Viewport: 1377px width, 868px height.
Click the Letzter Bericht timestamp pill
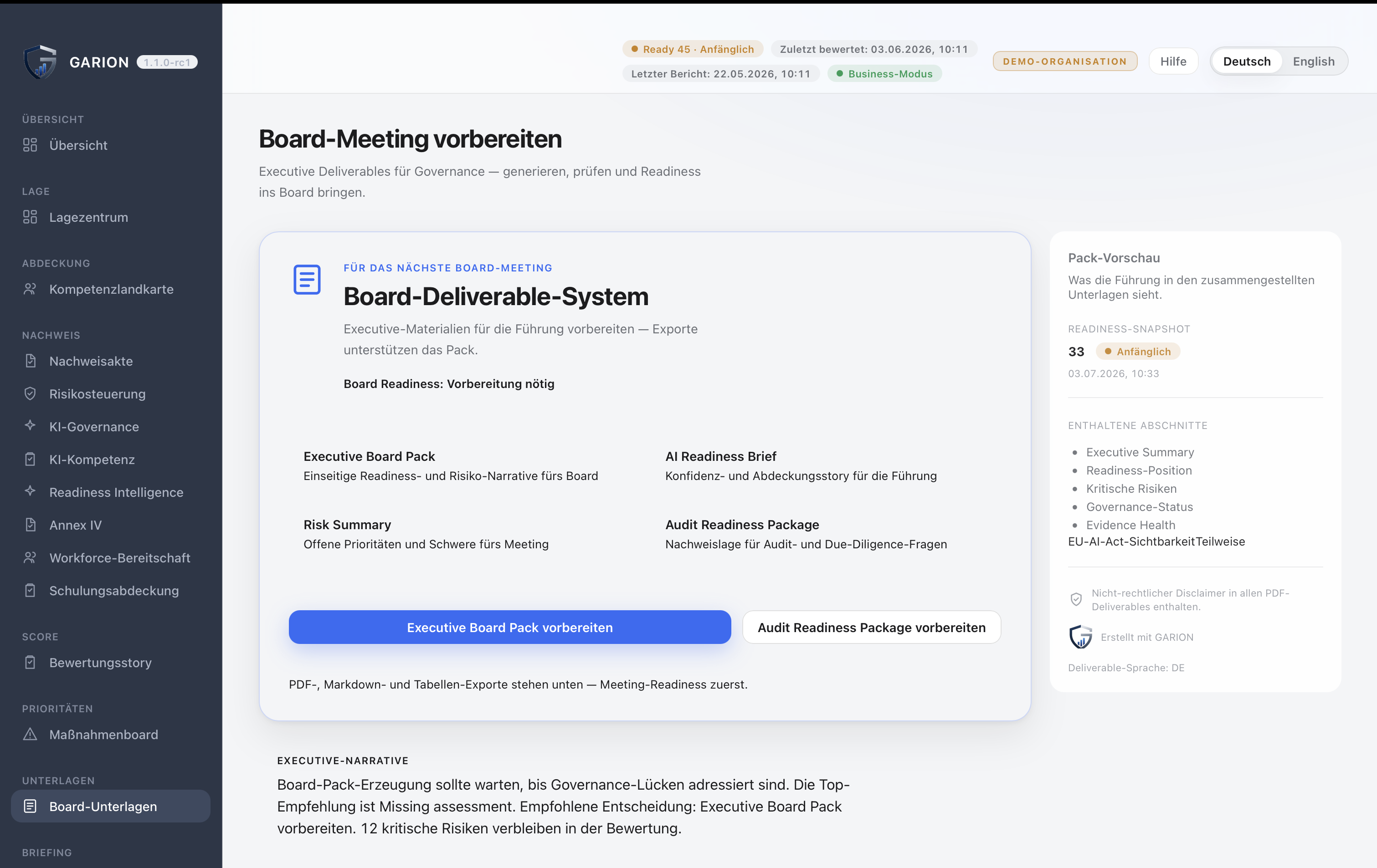coord(720,74)
